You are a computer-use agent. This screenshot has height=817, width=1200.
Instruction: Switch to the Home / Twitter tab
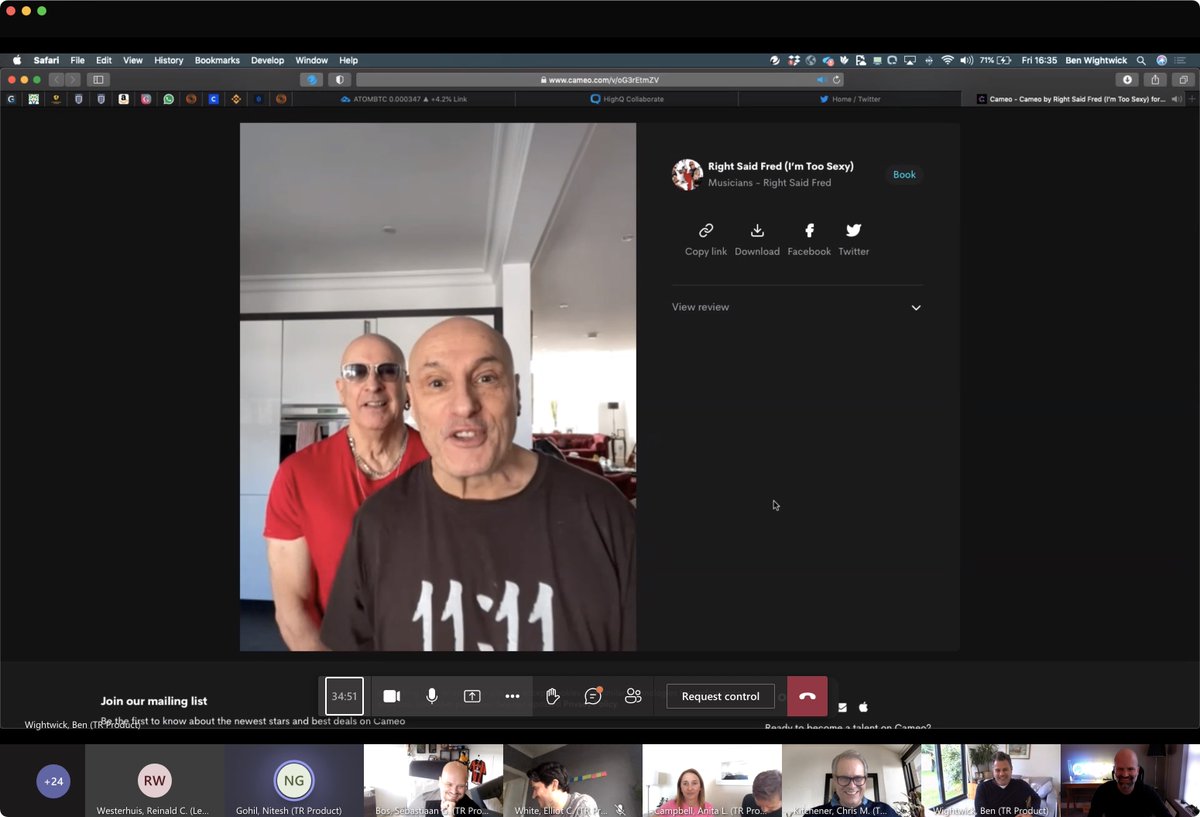click(x=850, y=99)
